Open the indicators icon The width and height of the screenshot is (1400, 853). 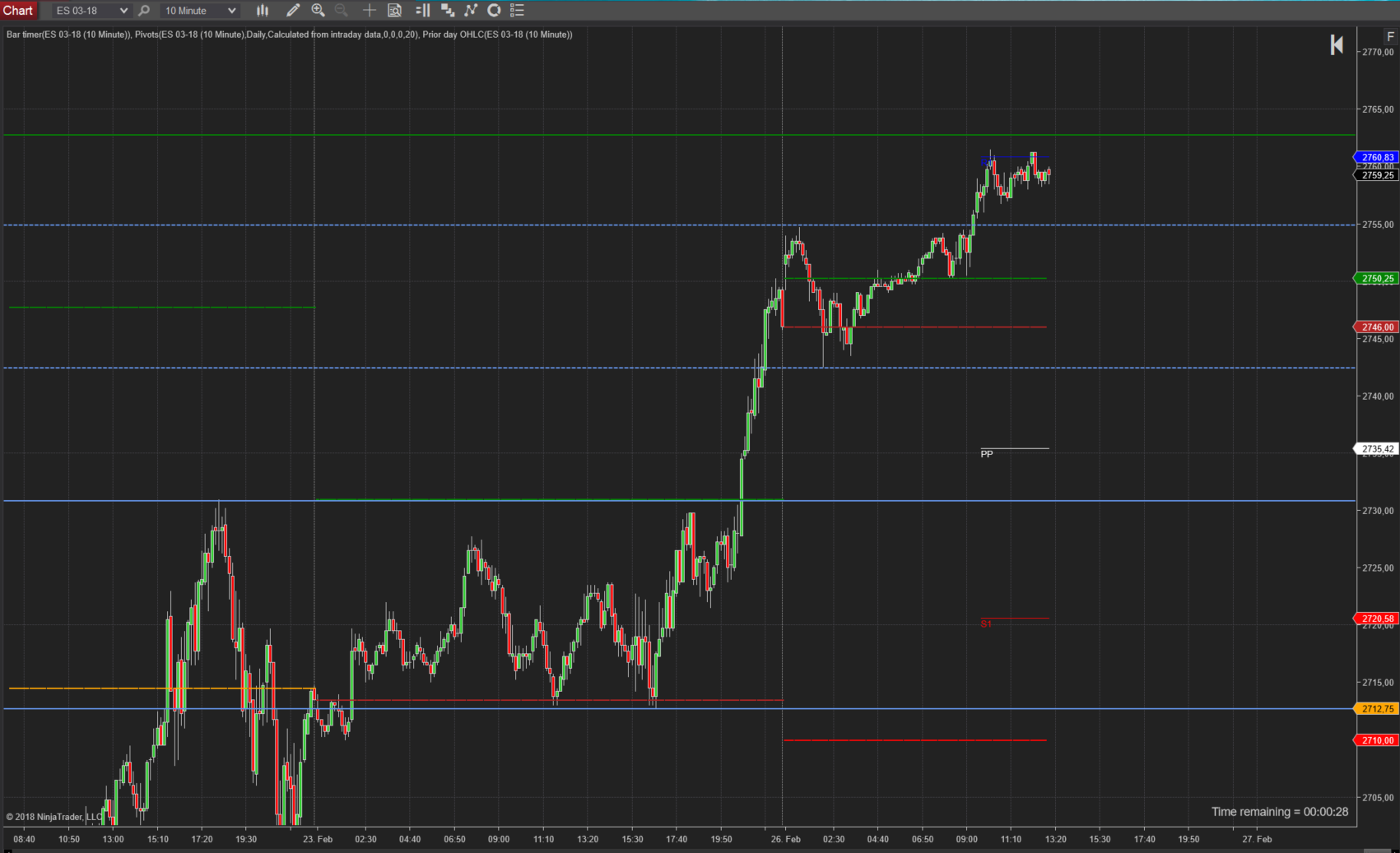click(x=471, y=11)
